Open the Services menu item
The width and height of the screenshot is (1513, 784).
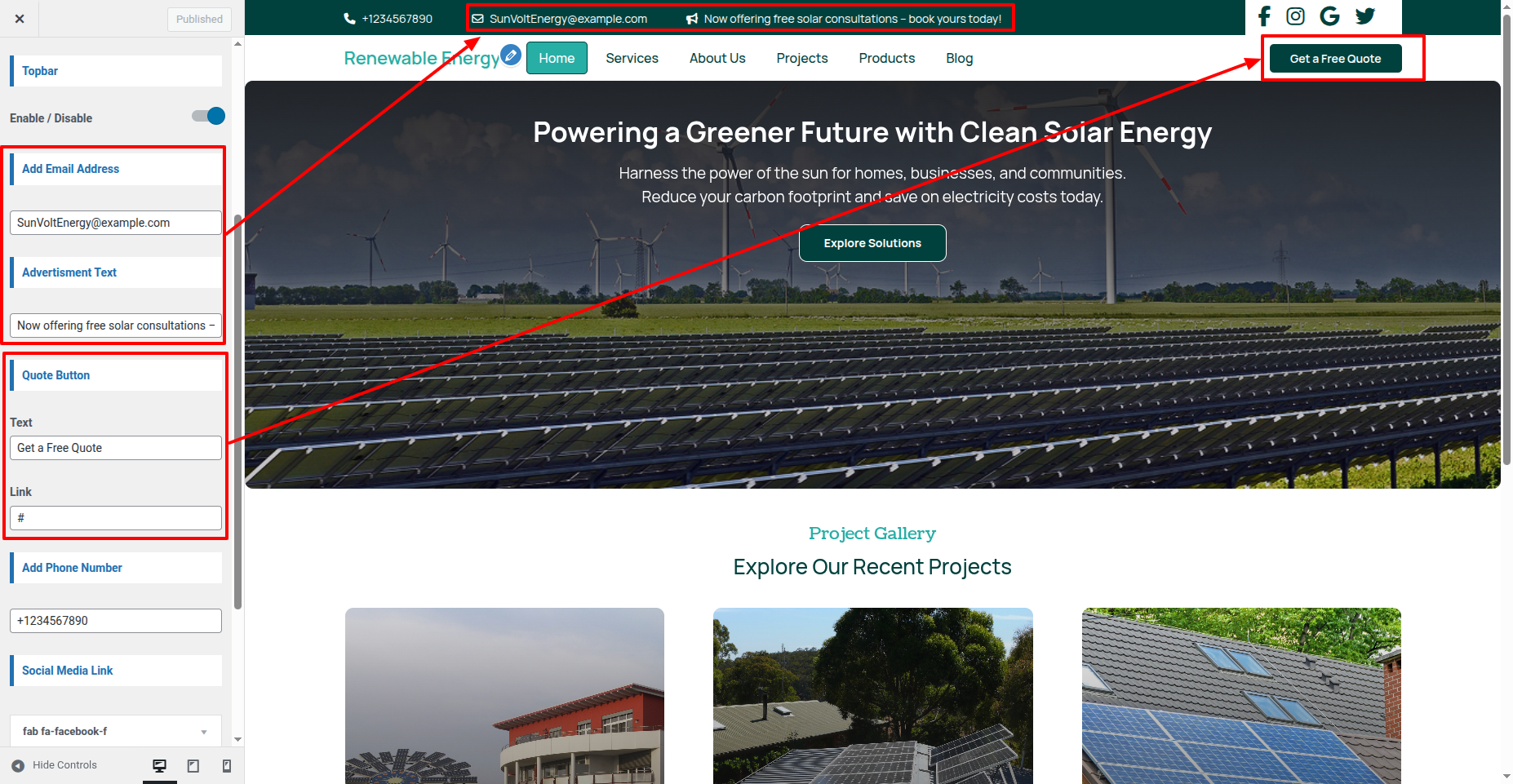632,58
